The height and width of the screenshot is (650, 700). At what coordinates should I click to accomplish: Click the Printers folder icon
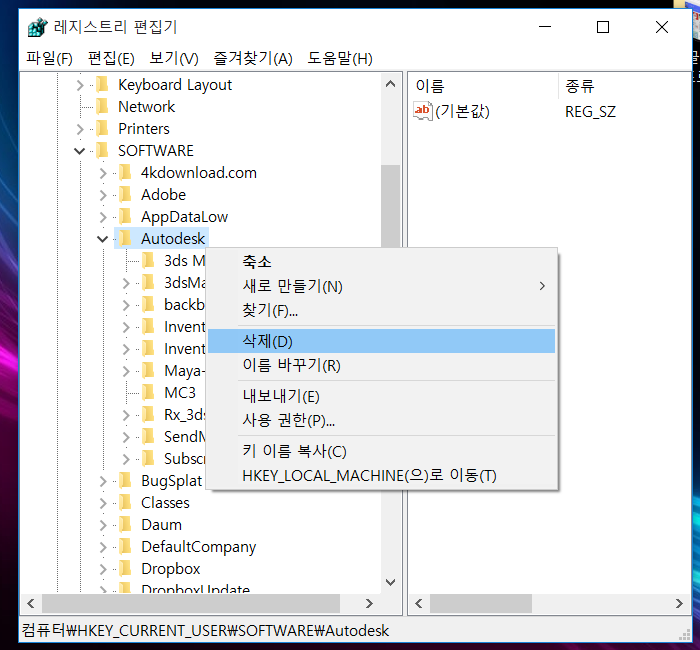pos(103,129)
